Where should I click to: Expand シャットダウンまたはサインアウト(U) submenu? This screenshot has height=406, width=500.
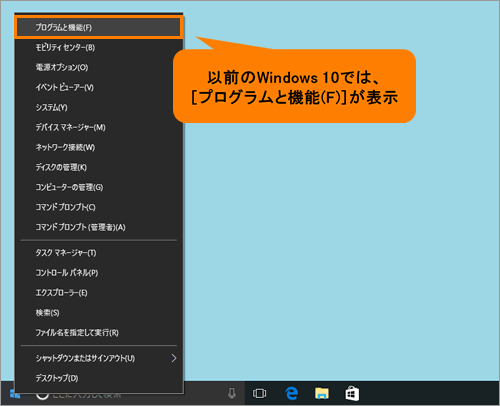[99, 358]
